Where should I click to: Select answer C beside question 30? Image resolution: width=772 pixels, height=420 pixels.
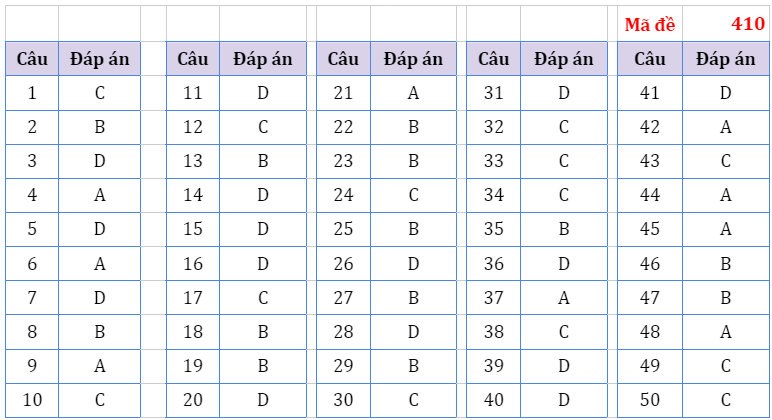[413, 400]
